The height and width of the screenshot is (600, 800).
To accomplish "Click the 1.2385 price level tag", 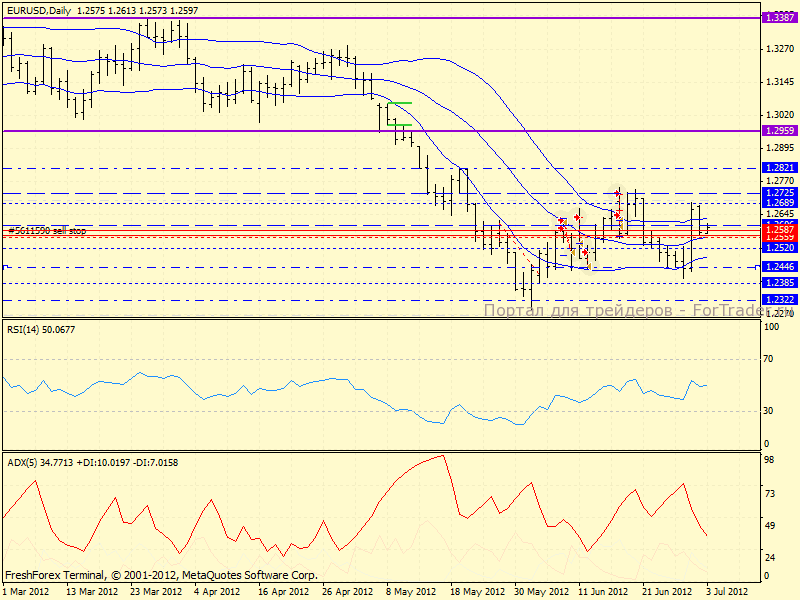I will (777, 283).
